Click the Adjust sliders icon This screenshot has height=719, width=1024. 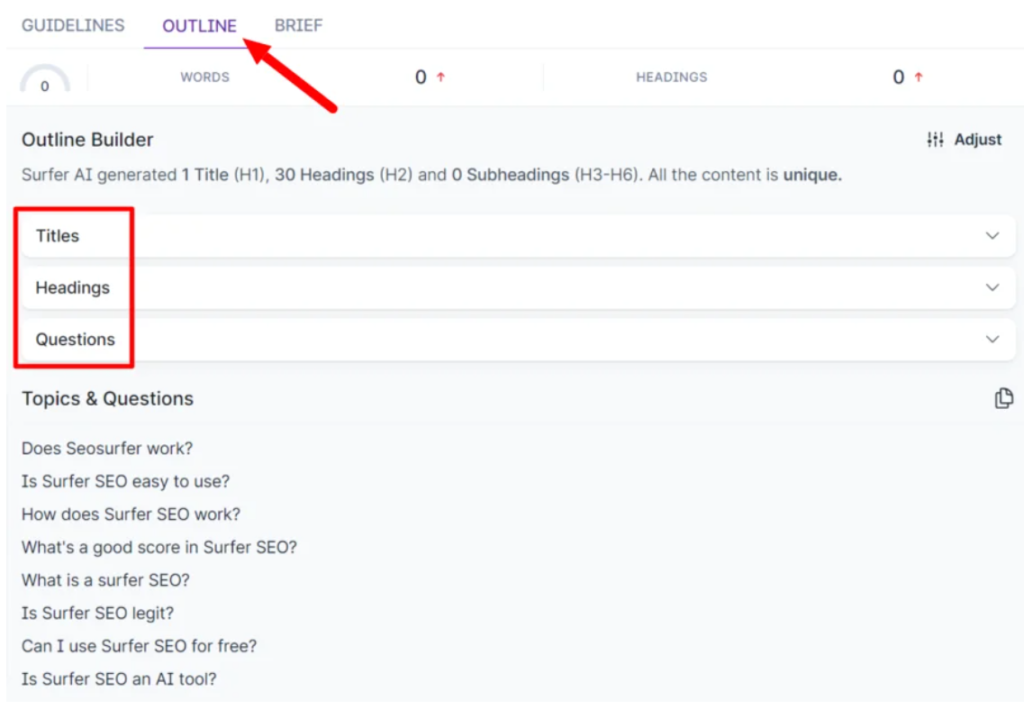[935, 139]
